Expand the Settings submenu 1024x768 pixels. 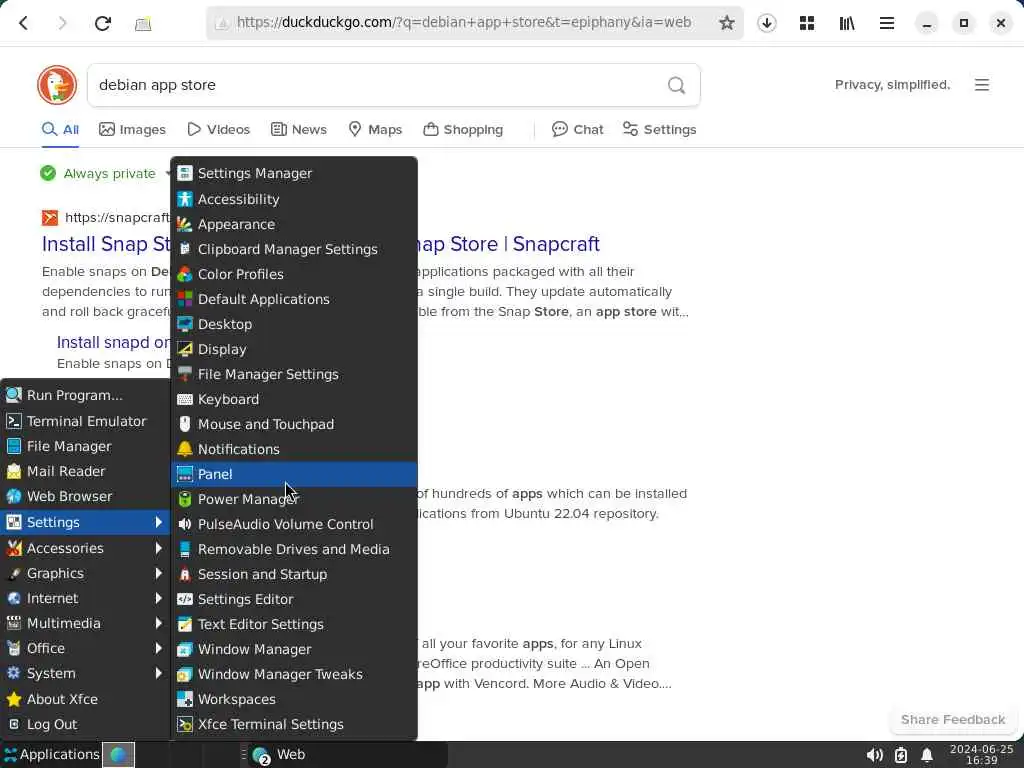click(85, 522)
